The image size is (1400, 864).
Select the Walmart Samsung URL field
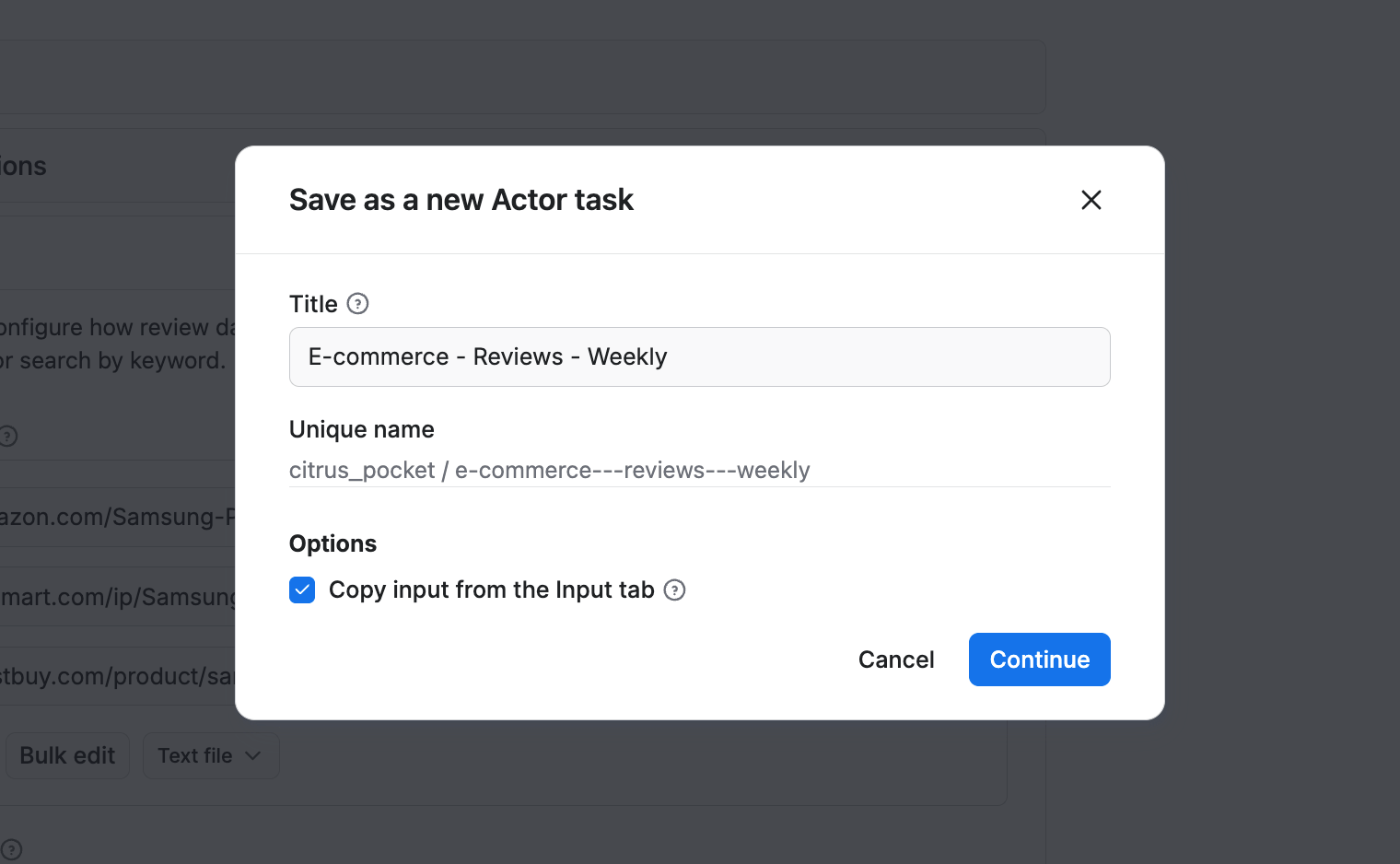click(x=117, y=597)
